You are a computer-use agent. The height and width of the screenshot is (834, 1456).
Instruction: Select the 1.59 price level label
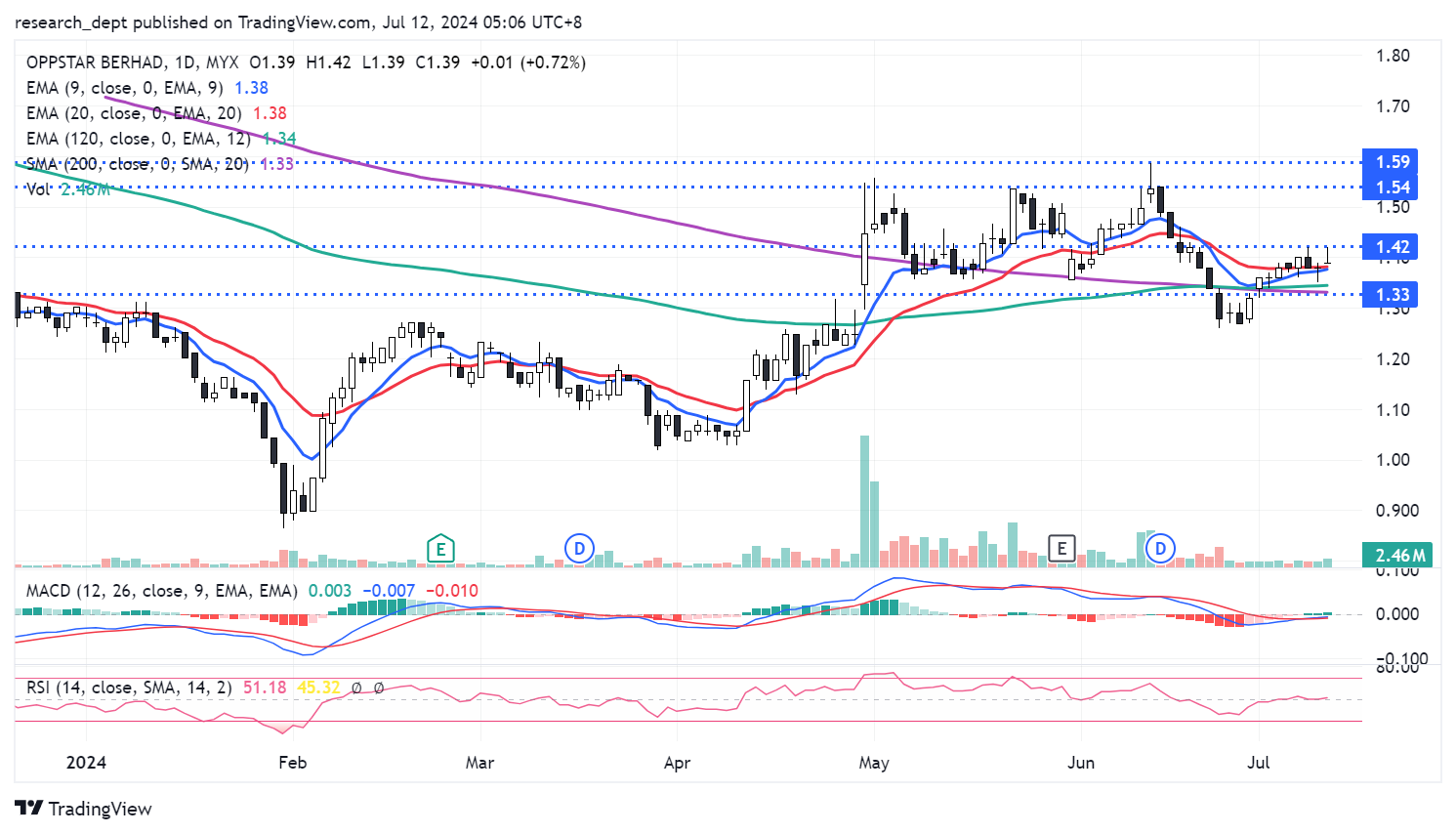click(x=1392, y=162)
